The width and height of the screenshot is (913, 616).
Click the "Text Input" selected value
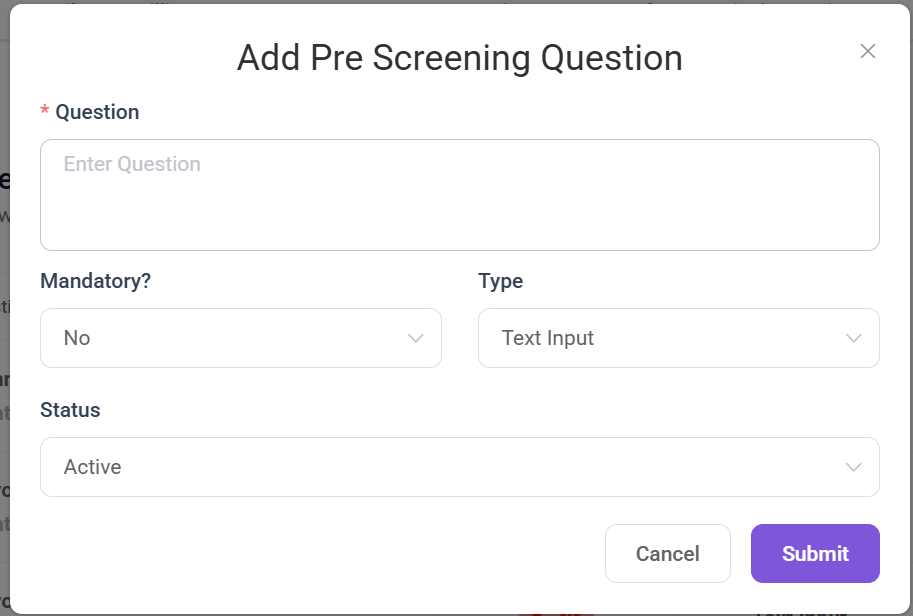pyautogui.click(x=548, y=338)
